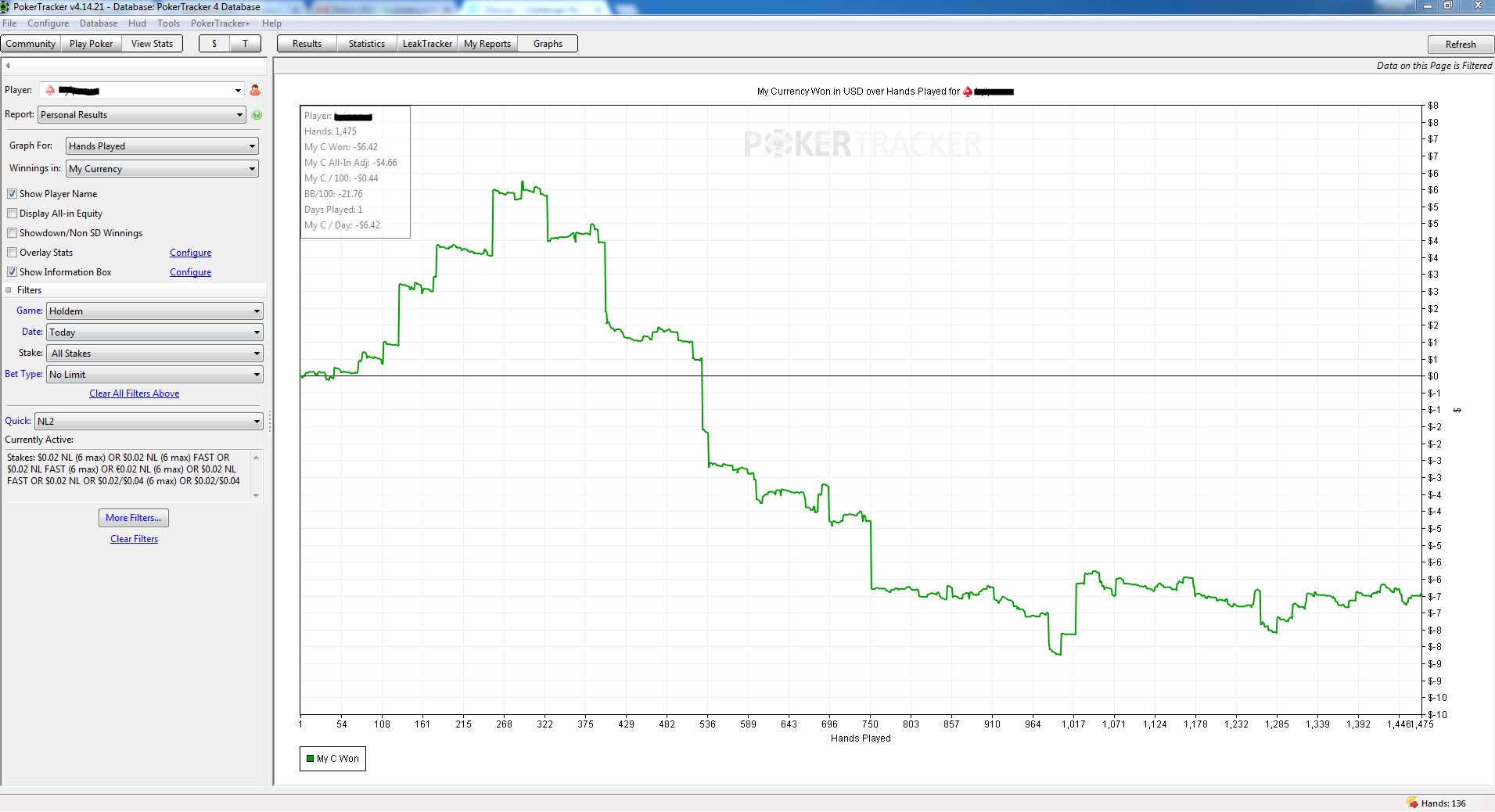
Task: Open the Winnings in dropdown
Action: [x=162, y=169]
